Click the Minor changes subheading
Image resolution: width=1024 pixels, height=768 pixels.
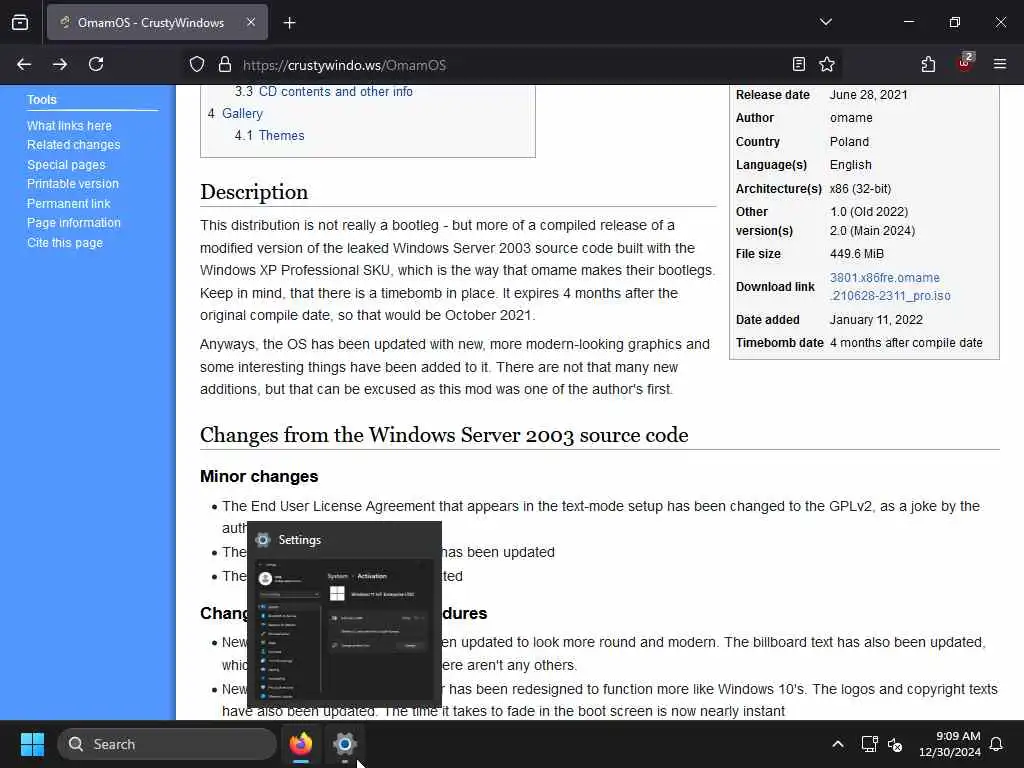tap(259, 476)
